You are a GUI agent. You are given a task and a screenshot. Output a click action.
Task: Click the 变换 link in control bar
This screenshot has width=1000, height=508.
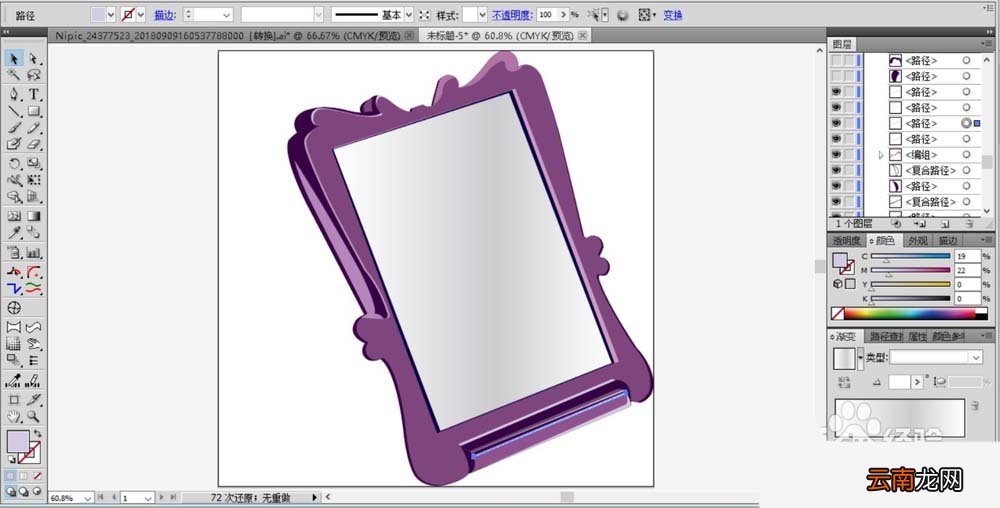click(673, 15)
